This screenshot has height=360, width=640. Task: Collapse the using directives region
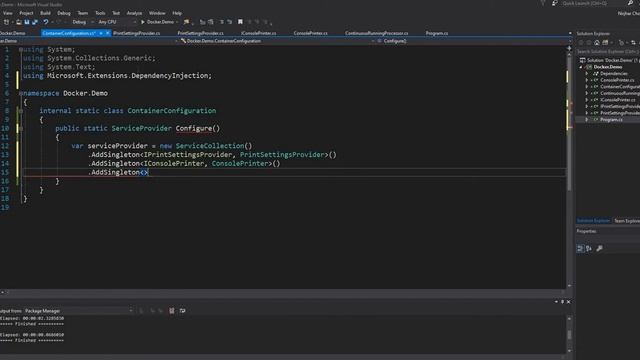point(20,49)
